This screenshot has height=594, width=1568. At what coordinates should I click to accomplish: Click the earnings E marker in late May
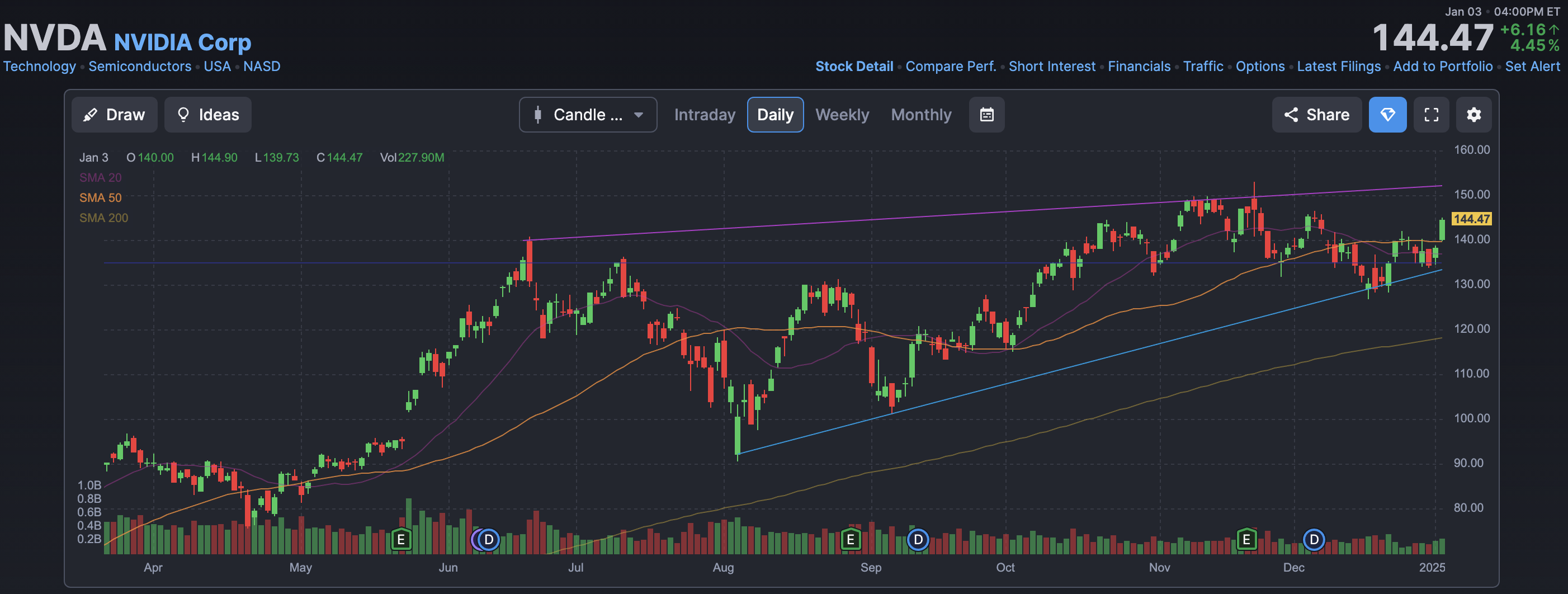pos(400,539)
